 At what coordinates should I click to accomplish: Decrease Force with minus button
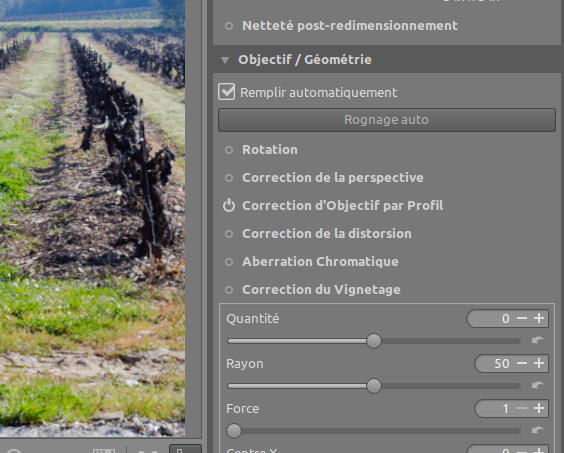[x=522, y=408]
